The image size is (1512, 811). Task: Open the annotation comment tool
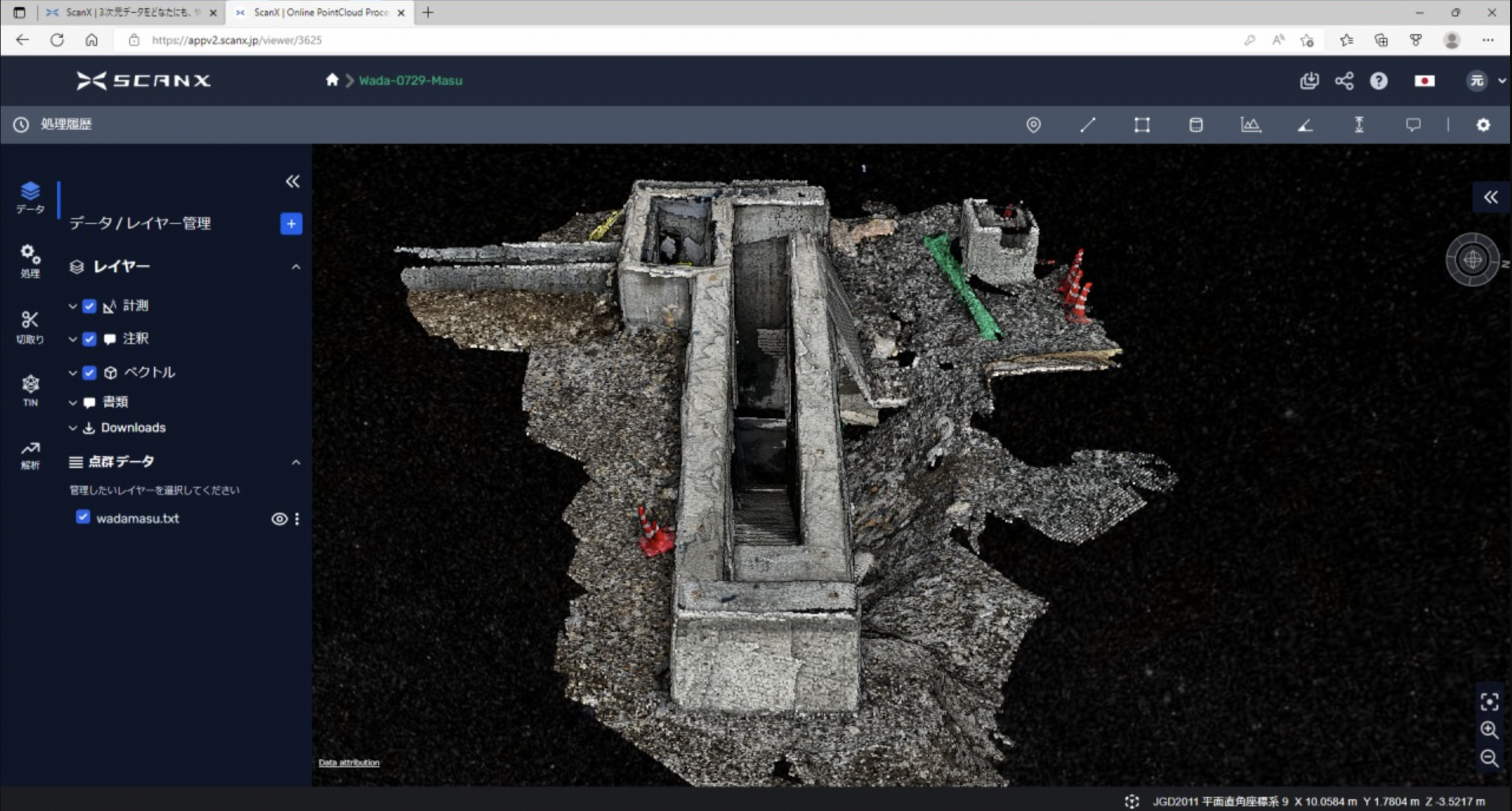1413,125
